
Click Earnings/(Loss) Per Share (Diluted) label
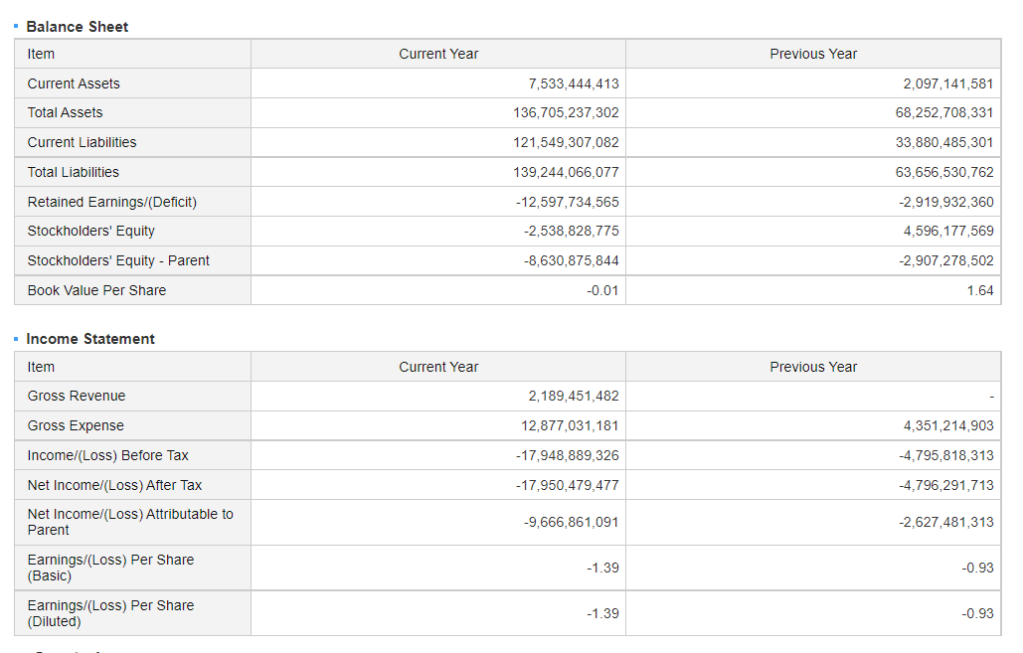coord(111,613)
